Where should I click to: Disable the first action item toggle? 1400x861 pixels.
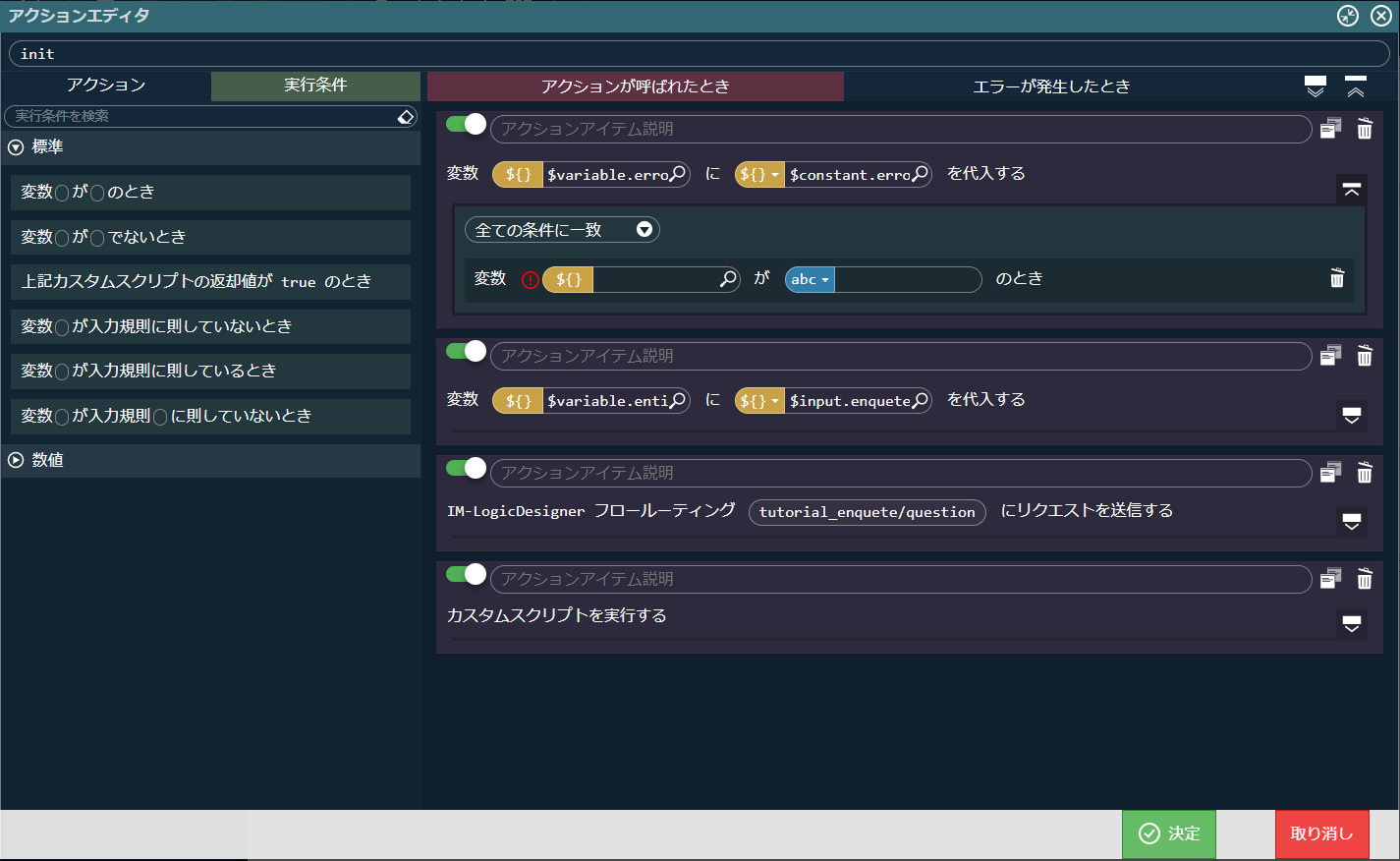point(466,125)
